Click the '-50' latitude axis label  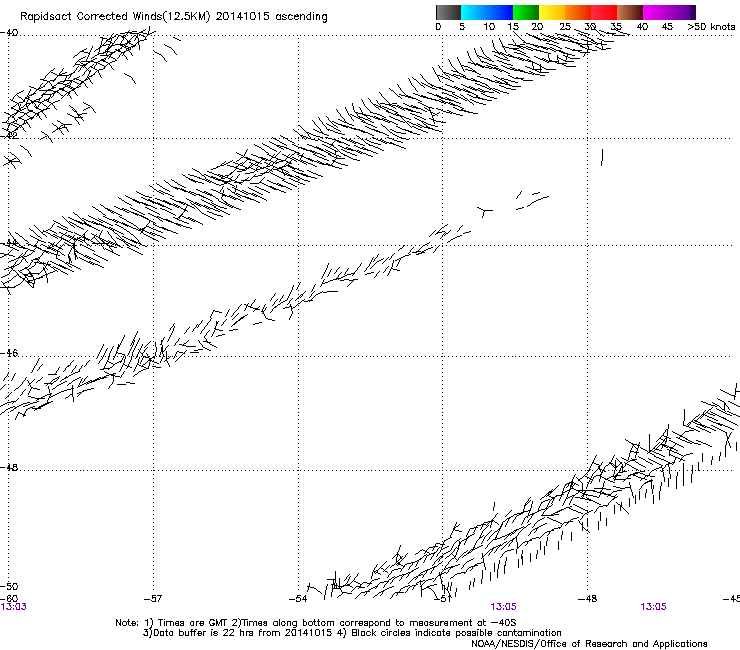tap(9, 586)
